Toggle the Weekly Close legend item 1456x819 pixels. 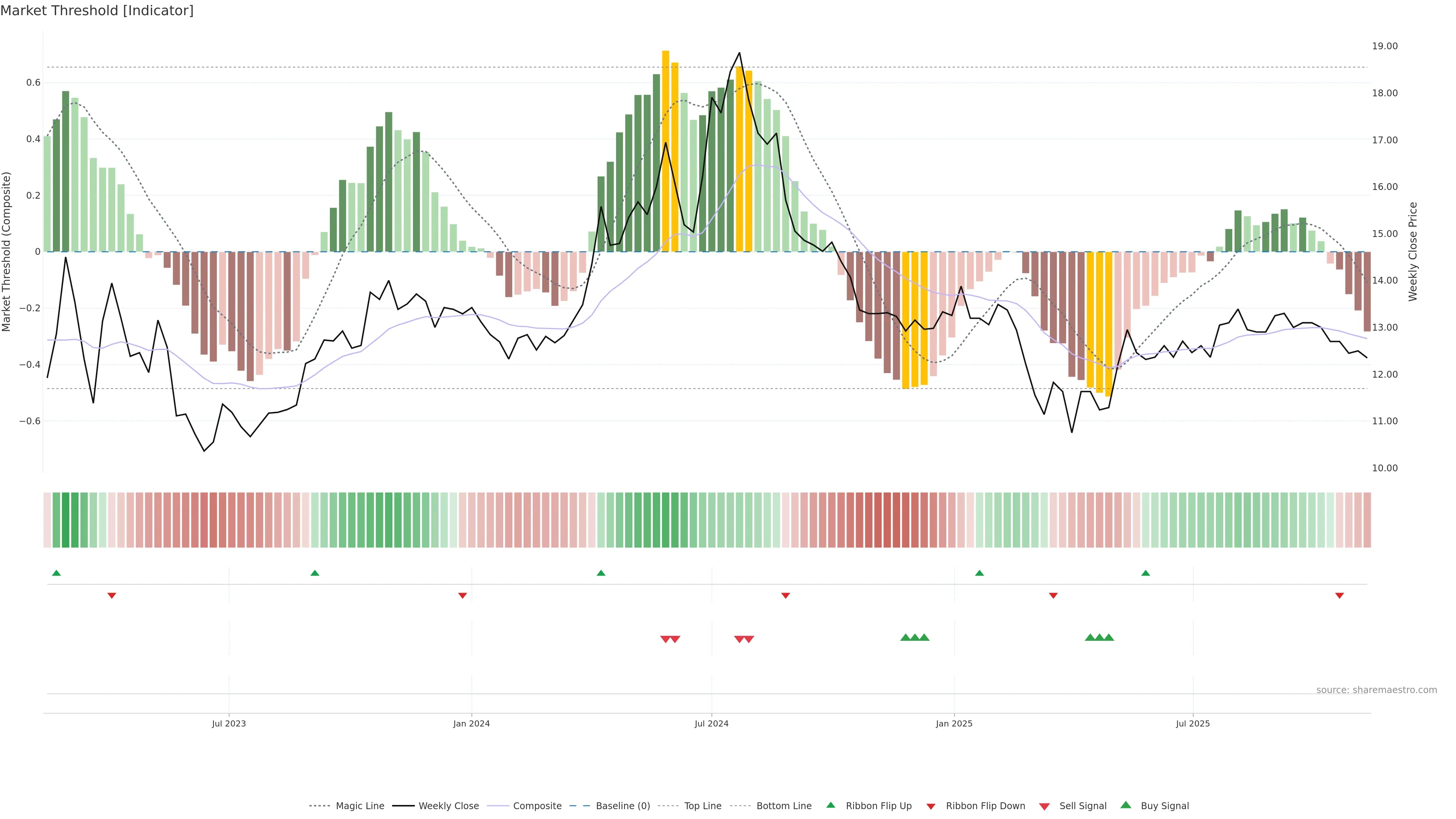pyautogui.click(x=448, y=806)
